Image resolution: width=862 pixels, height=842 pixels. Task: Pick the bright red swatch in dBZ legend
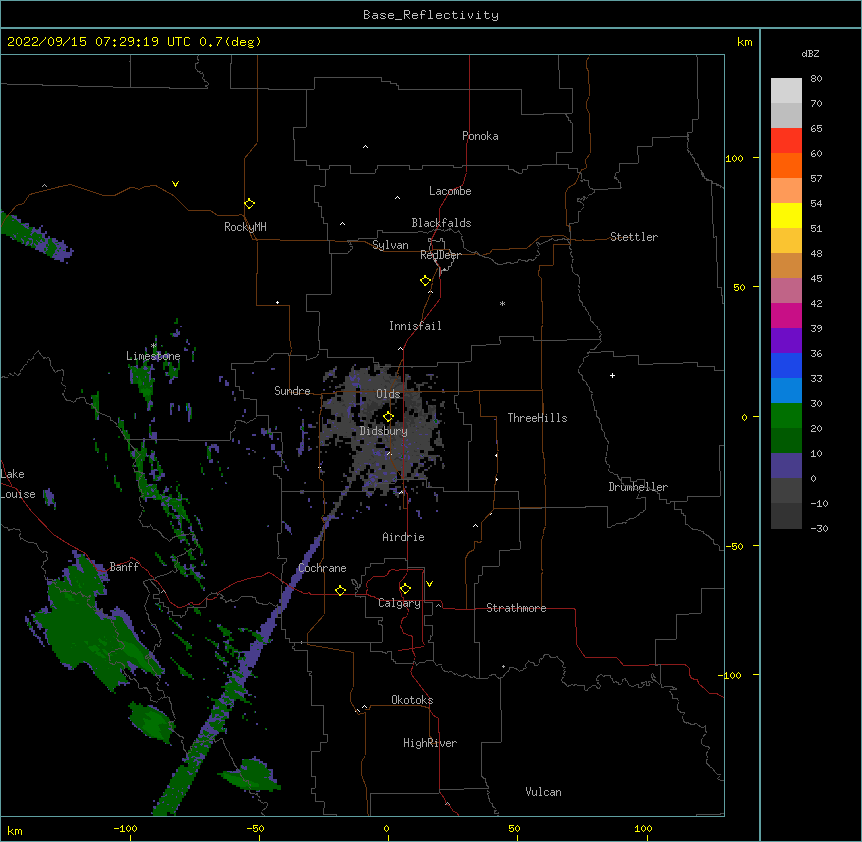point(786,140)
